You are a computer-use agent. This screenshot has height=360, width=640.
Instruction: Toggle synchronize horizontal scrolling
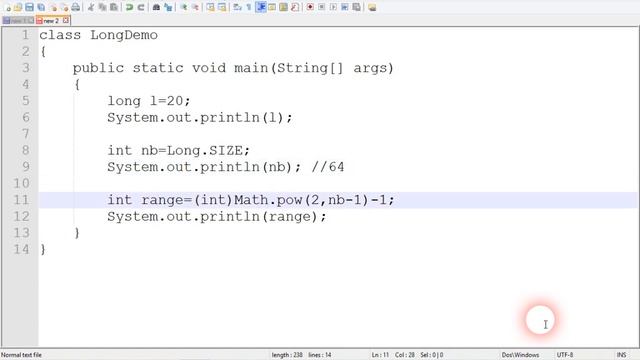point(222,7)
